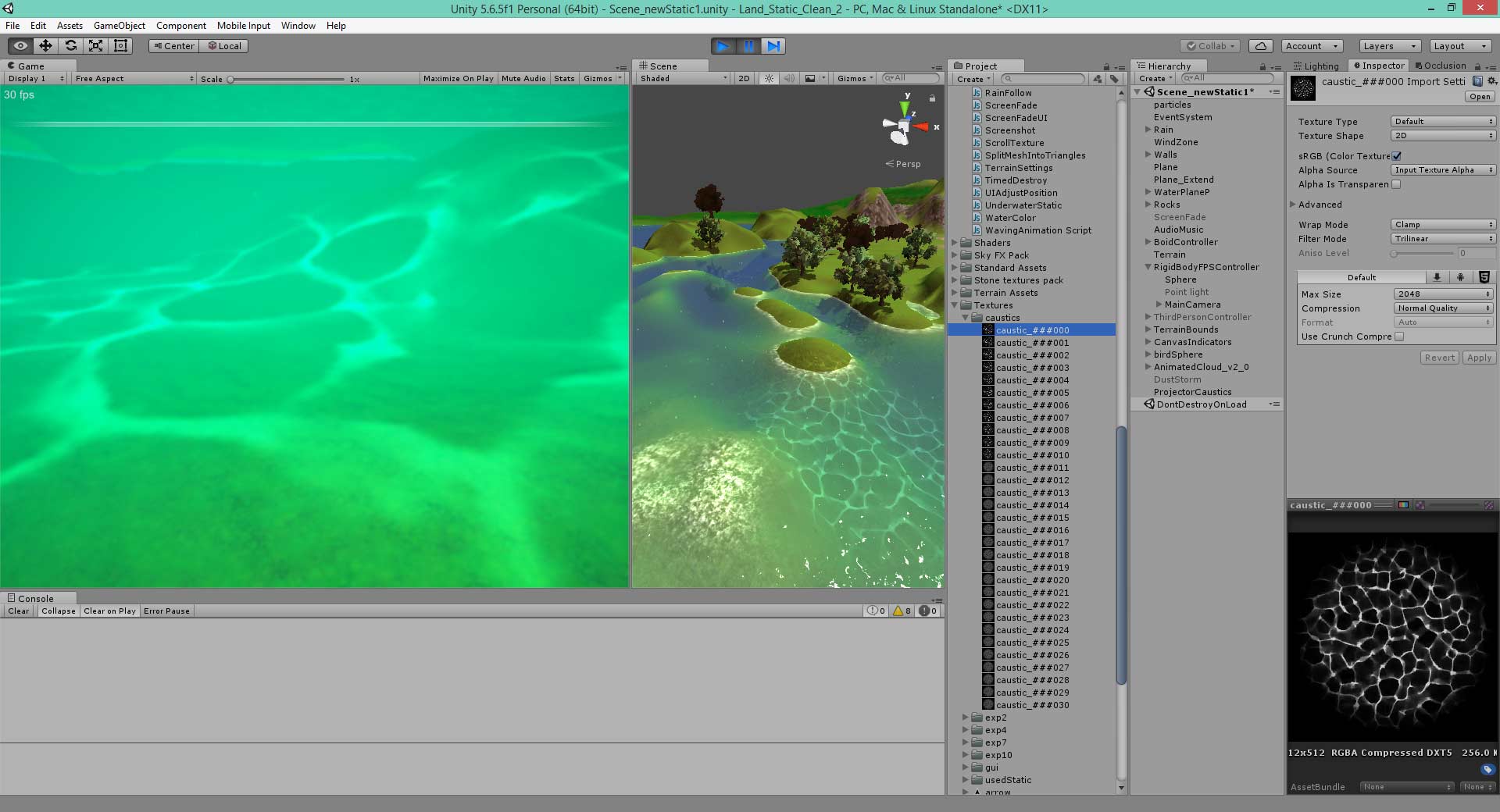1500x812 pixels.
Task: Select the Rect transform tool
Action: coord(120,46)
